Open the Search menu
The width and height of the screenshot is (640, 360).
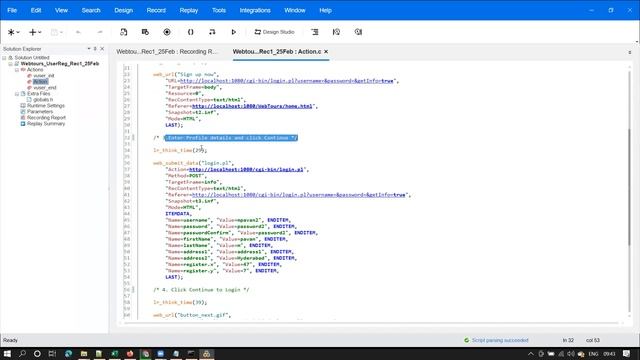(x=91, y=10)
